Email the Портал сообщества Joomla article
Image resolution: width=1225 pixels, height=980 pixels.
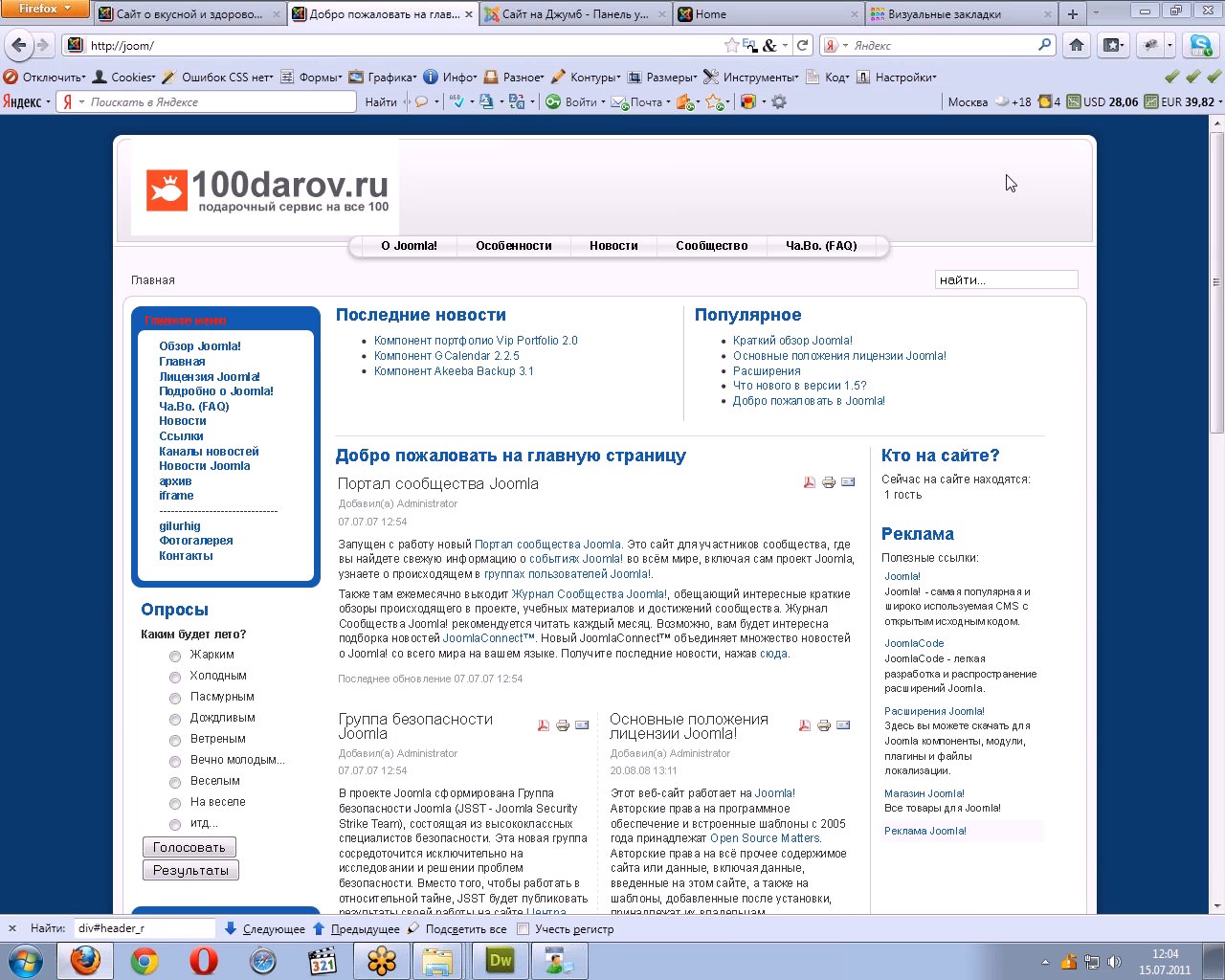click(848, 482)
